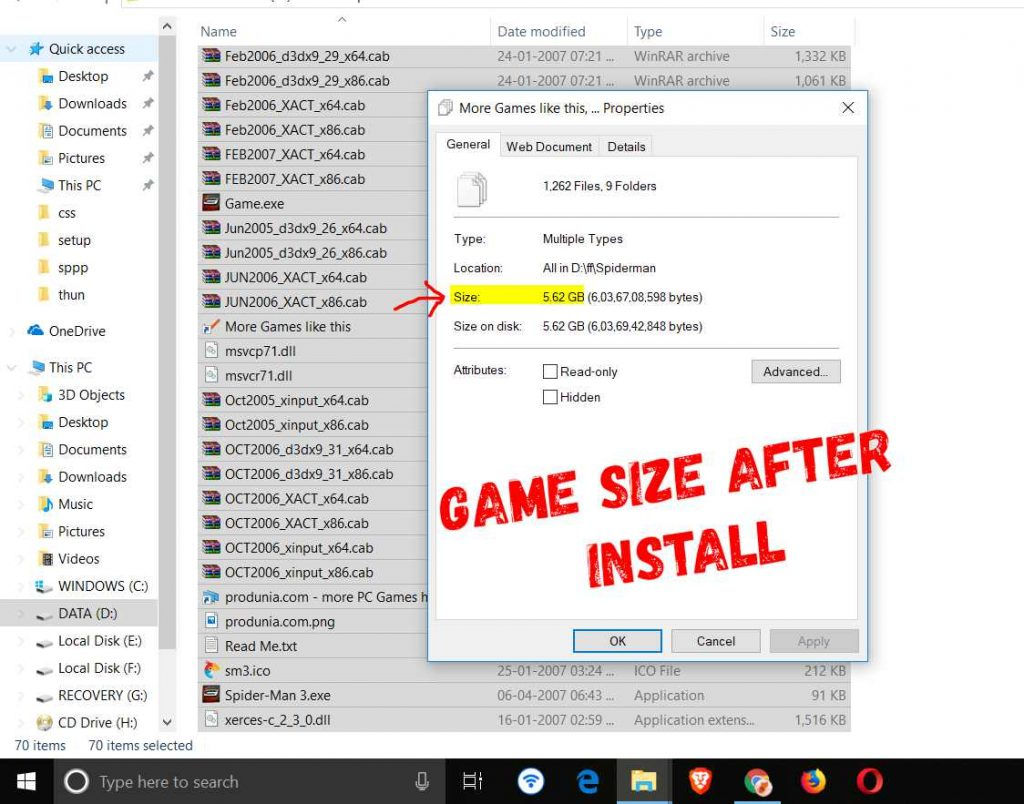The width and height of the screenshot is (1024, 804).
Task: Click Cancel in Properties dialog
Action: (716, 641)
